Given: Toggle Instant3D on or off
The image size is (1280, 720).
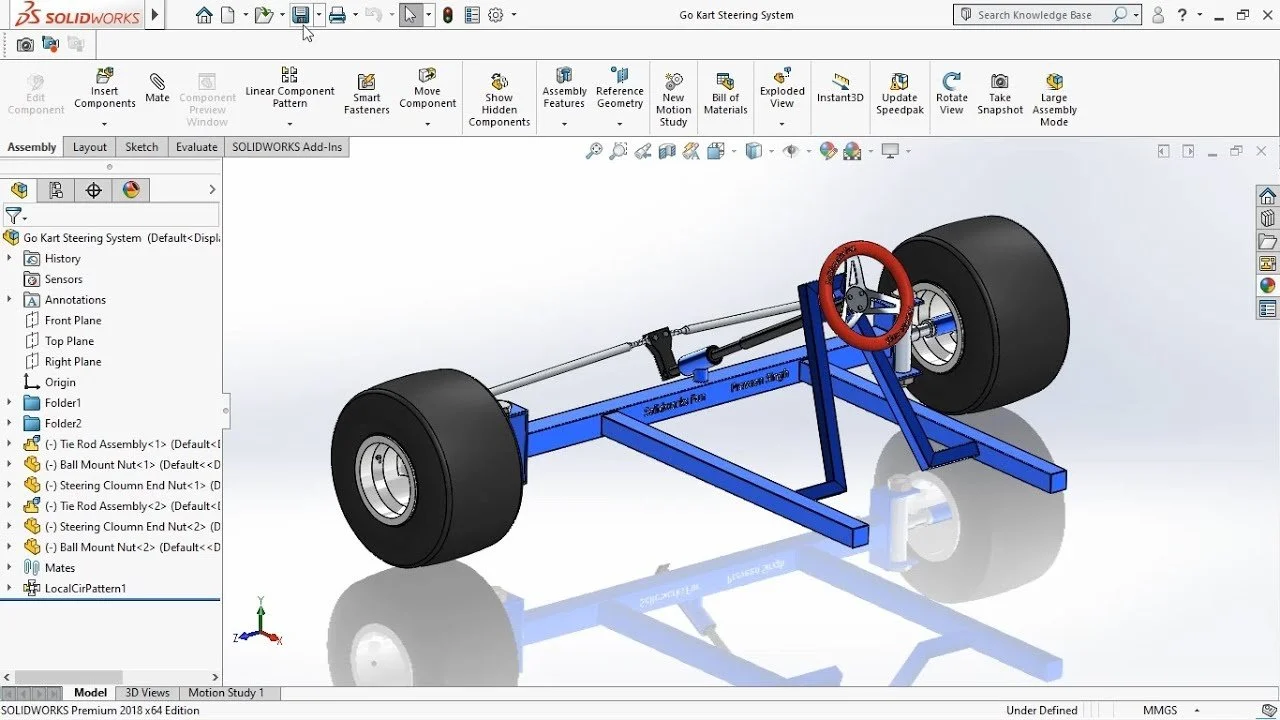Looking at the screenshot, I should click(840, 88).
